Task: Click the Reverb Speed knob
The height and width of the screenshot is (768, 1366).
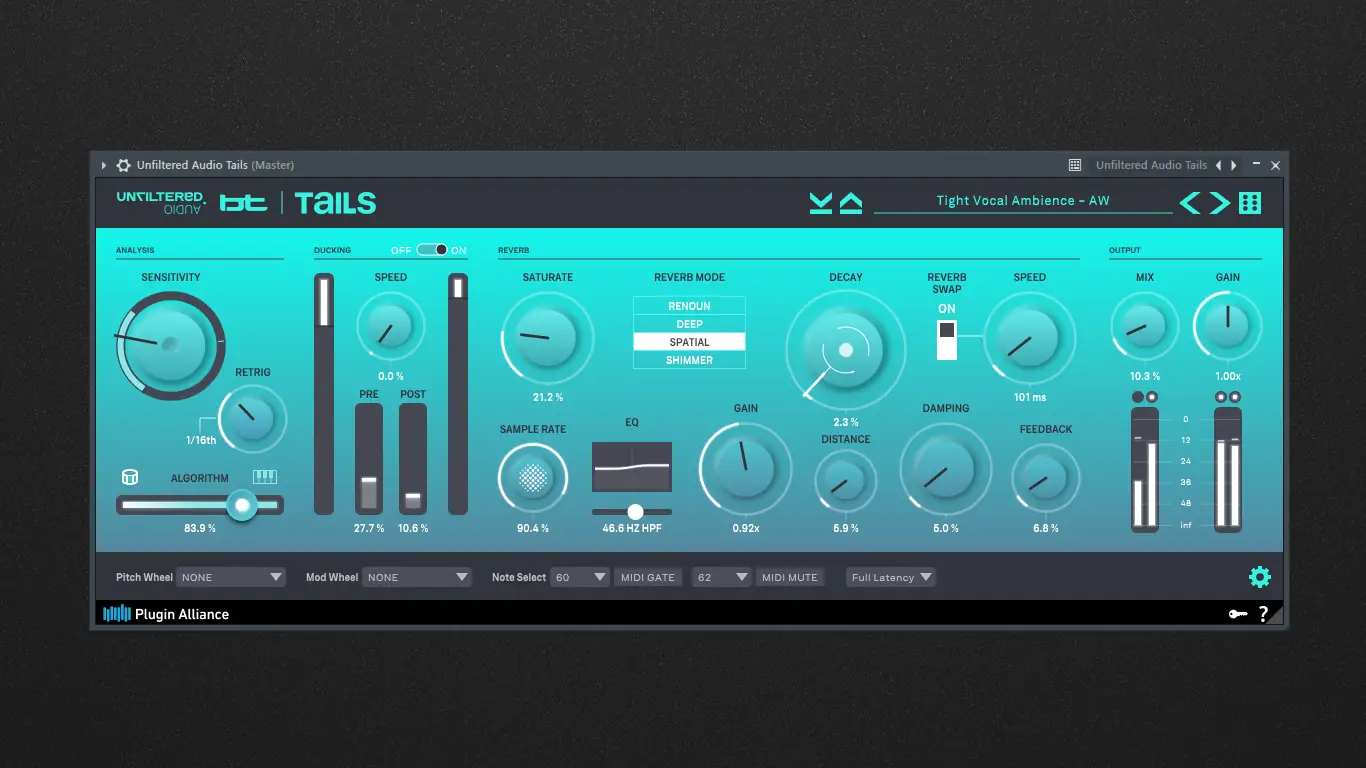Action: tap(1030, 338)
